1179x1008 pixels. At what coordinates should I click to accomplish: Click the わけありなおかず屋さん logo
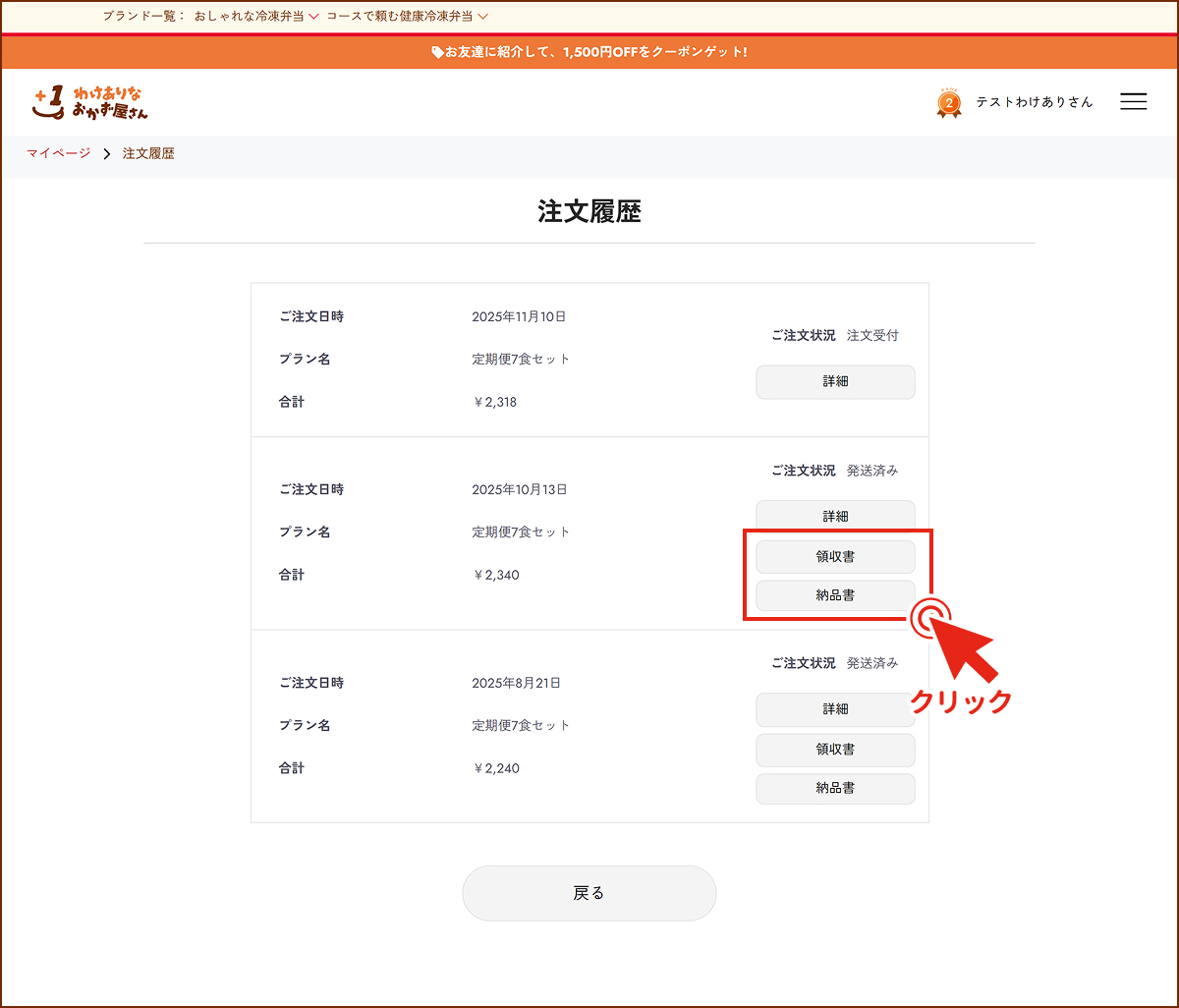(x=88, y=101)
